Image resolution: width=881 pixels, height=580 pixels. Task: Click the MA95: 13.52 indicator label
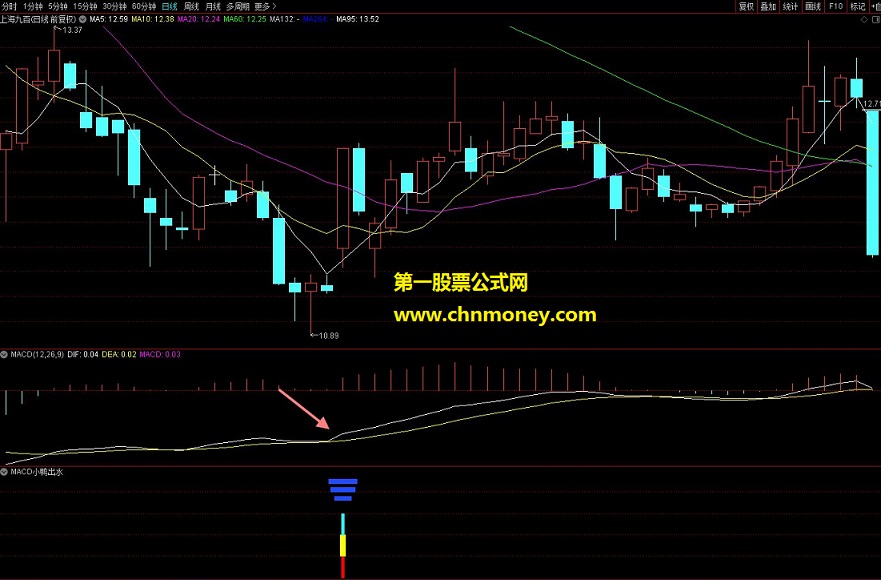358,19
